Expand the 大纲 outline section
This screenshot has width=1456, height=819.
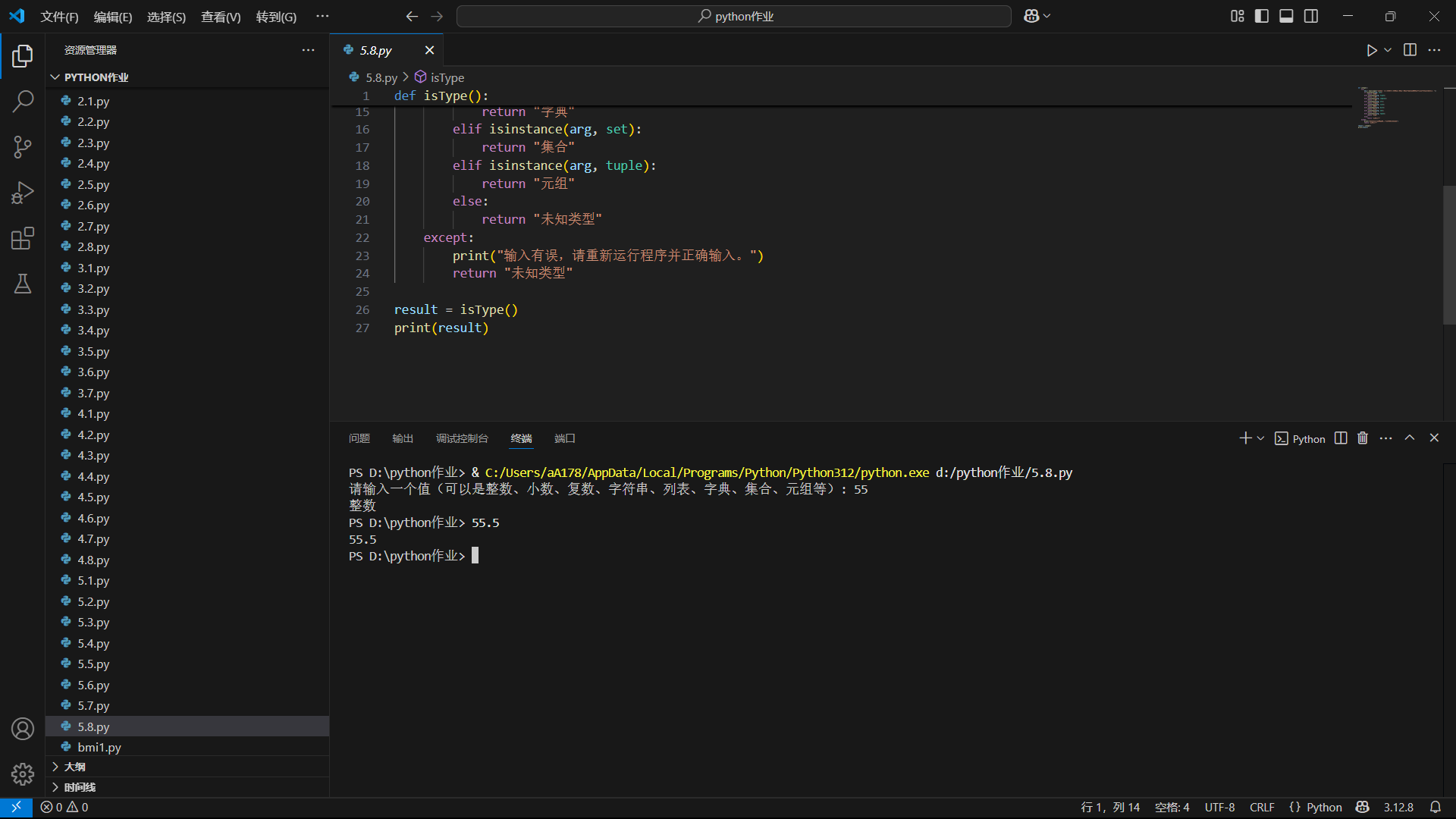coord(74,767)
